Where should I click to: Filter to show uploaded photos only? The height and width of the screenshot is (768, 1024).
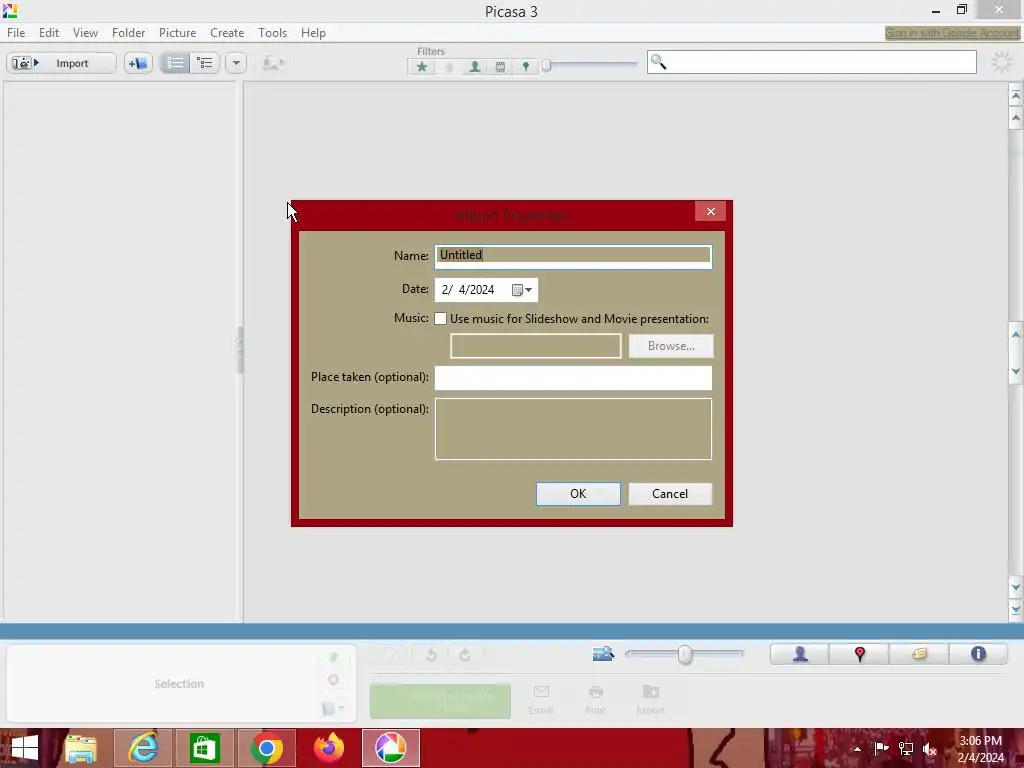point(449,67)
